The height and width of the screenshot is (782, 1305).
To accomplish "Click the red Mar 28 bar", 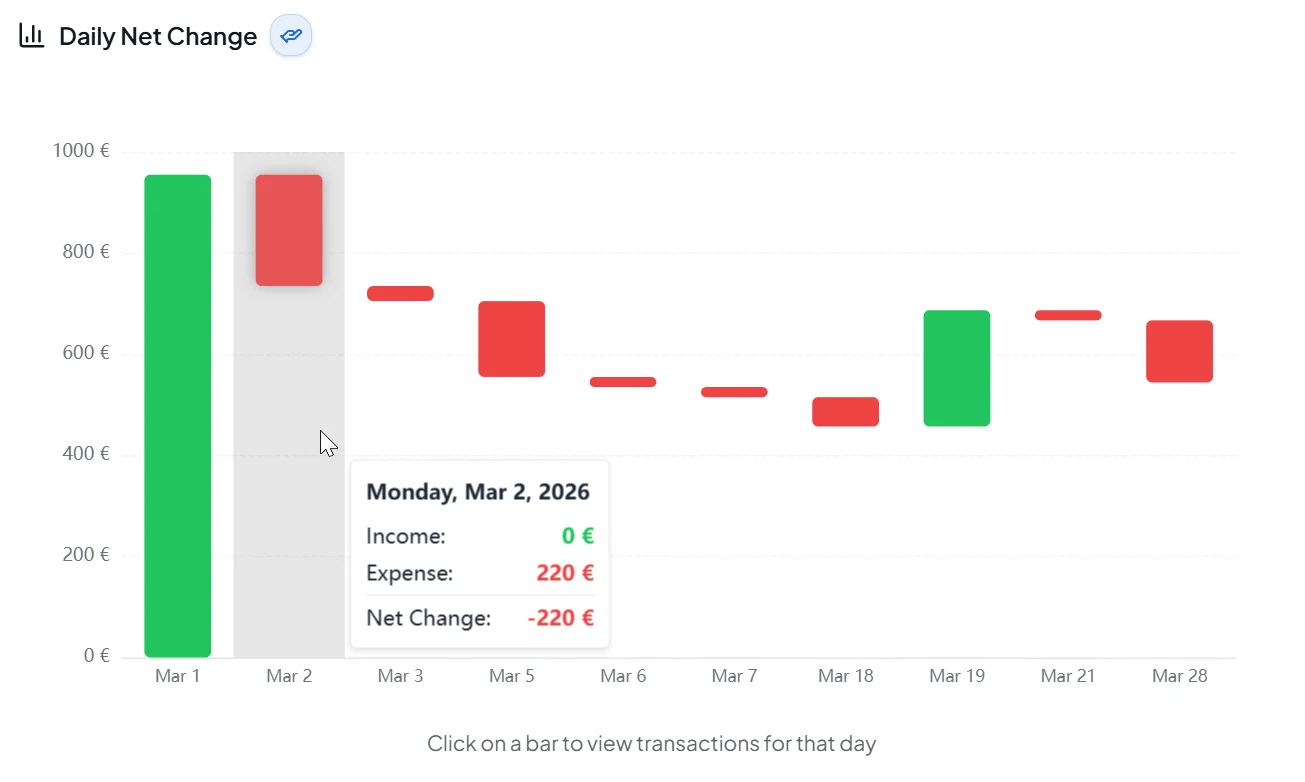I will pos(1179,351).
